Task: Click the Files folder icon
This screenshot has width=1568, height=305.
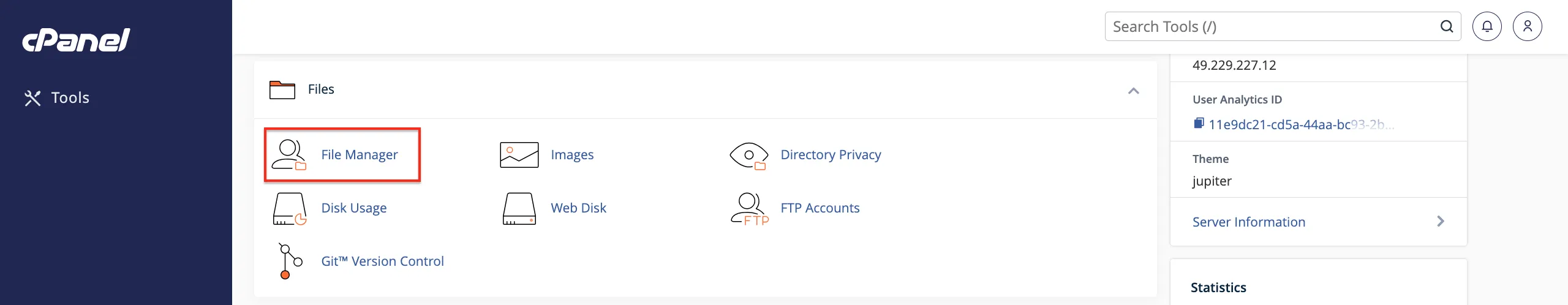Action: [282, 90]
